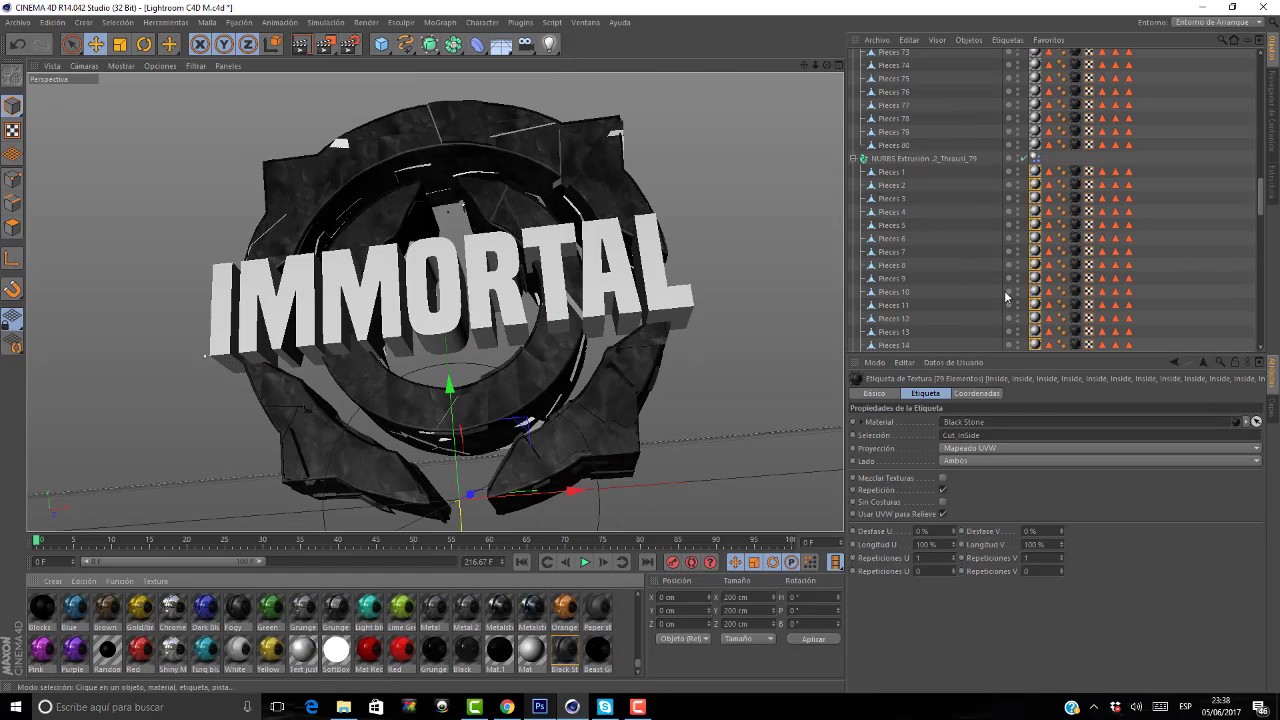1280x720 pixels.
Task: Open Render Settings icon
Action: [350, 44]
